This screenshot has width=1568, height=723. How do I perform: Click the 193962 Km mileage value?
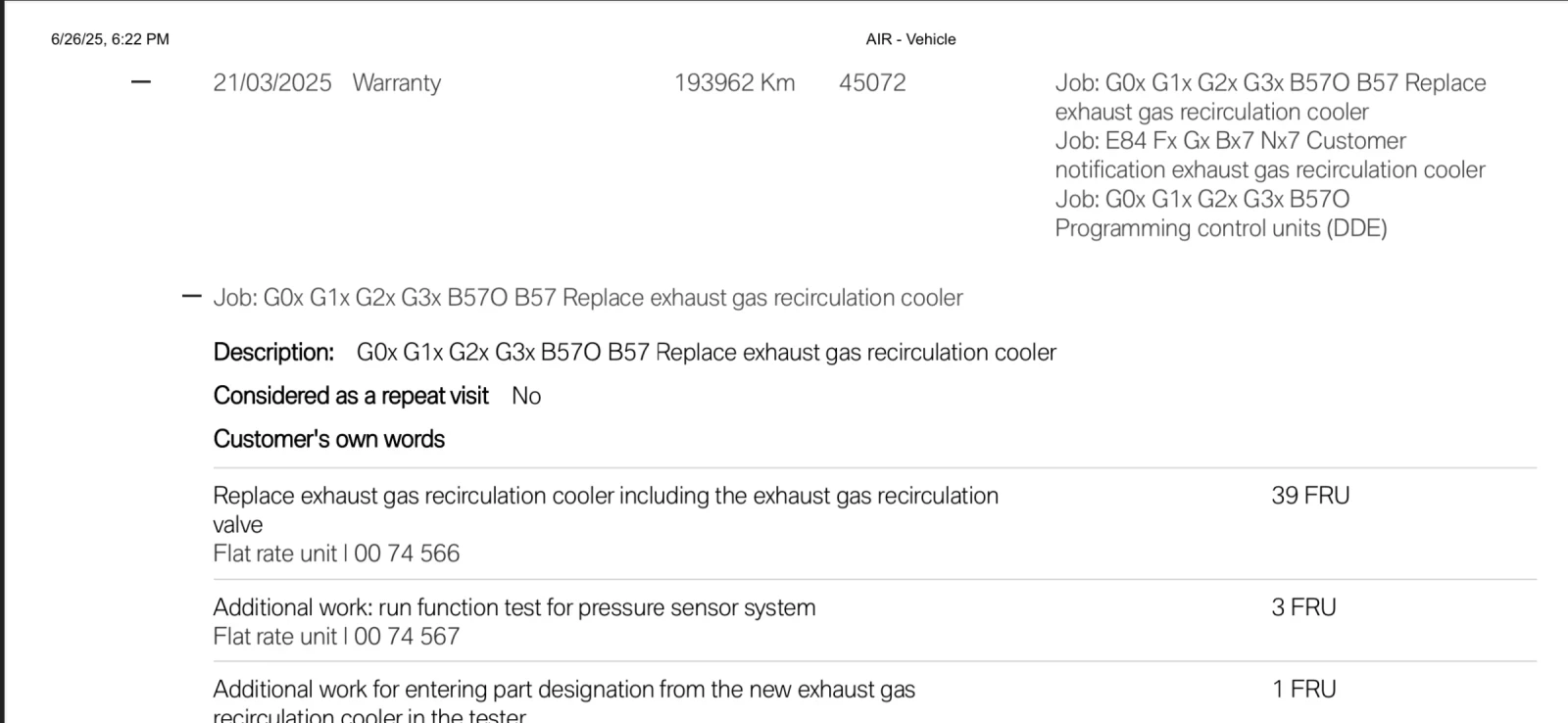click(x=734, y=83)
